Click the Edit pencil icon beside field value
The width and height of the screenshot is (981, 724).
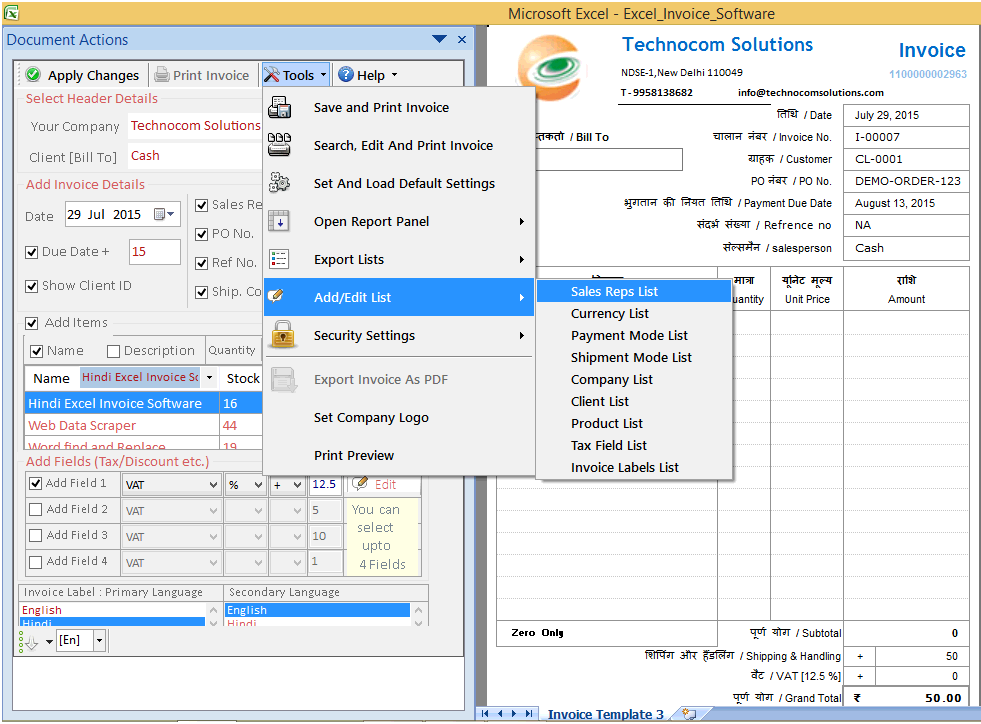coord(360,483)
